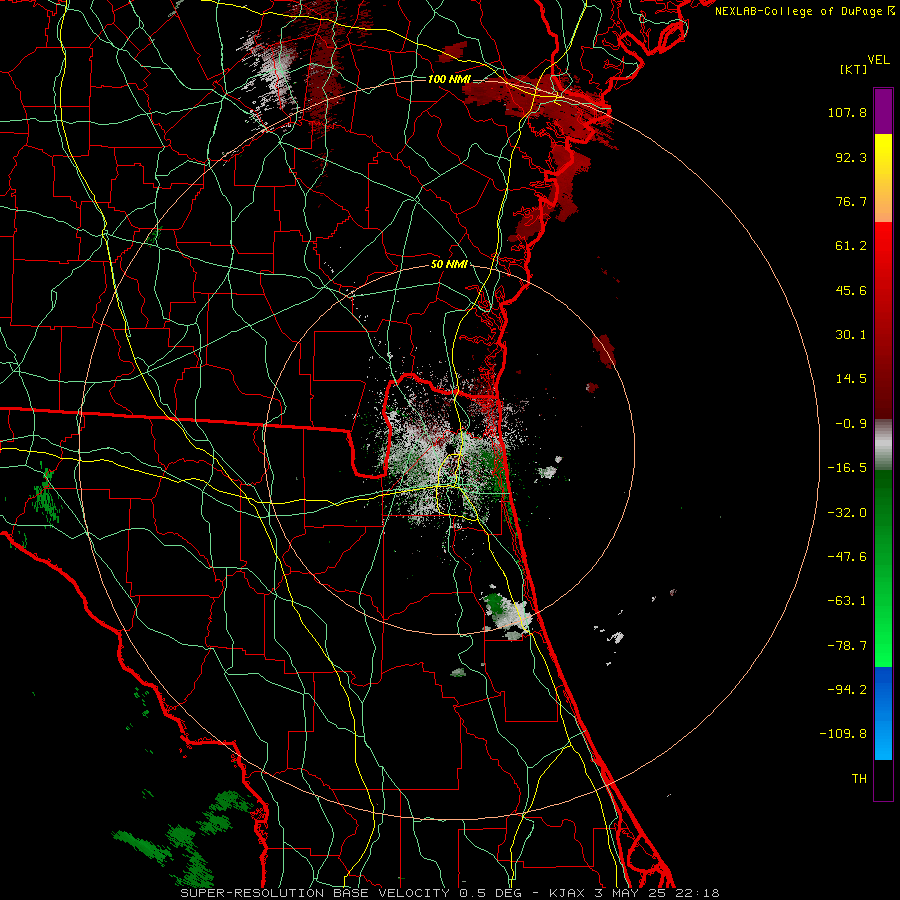Select the -94.2 legend value
Image resolution: width=900 pixels, height=900 pixels.
coord(847,689)
